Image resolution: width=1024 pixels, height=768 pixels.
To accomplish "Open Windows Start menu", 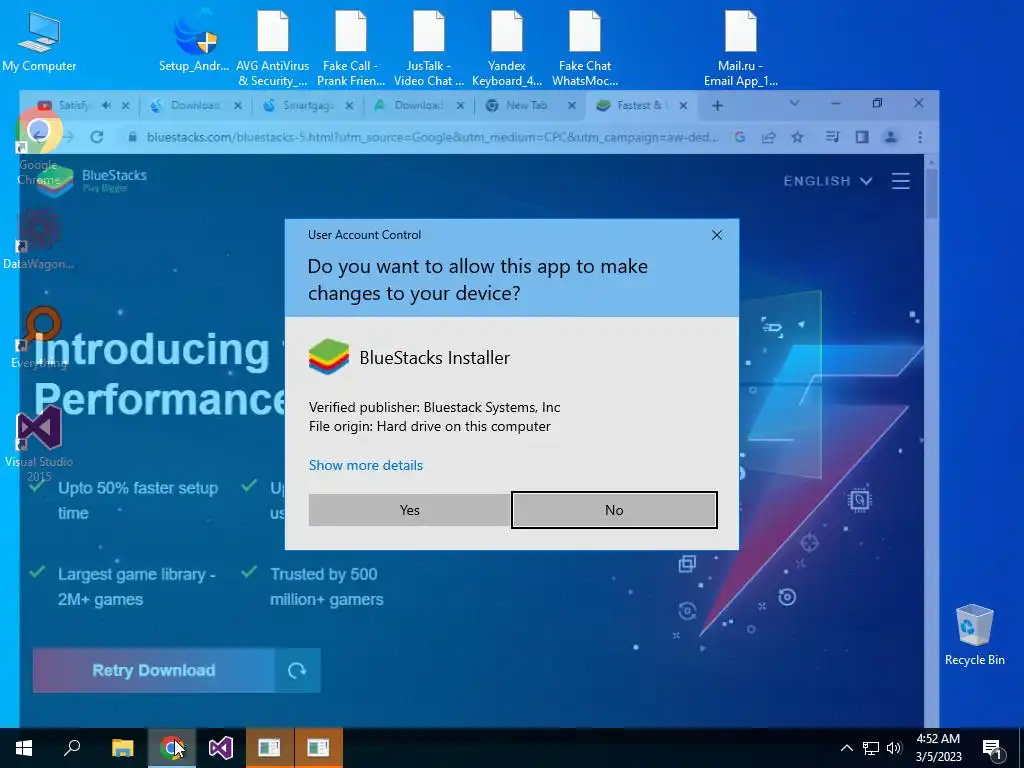I will pyautogui.click(x=24, y=748).
